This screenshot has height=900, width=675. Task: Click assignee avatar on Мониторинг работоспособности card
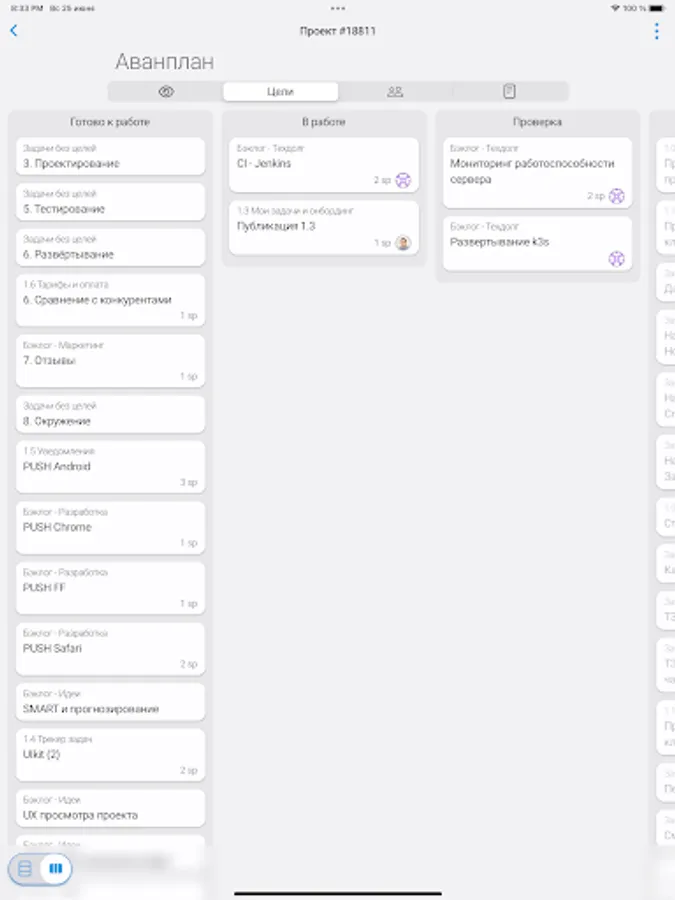(x=617, y=197)
